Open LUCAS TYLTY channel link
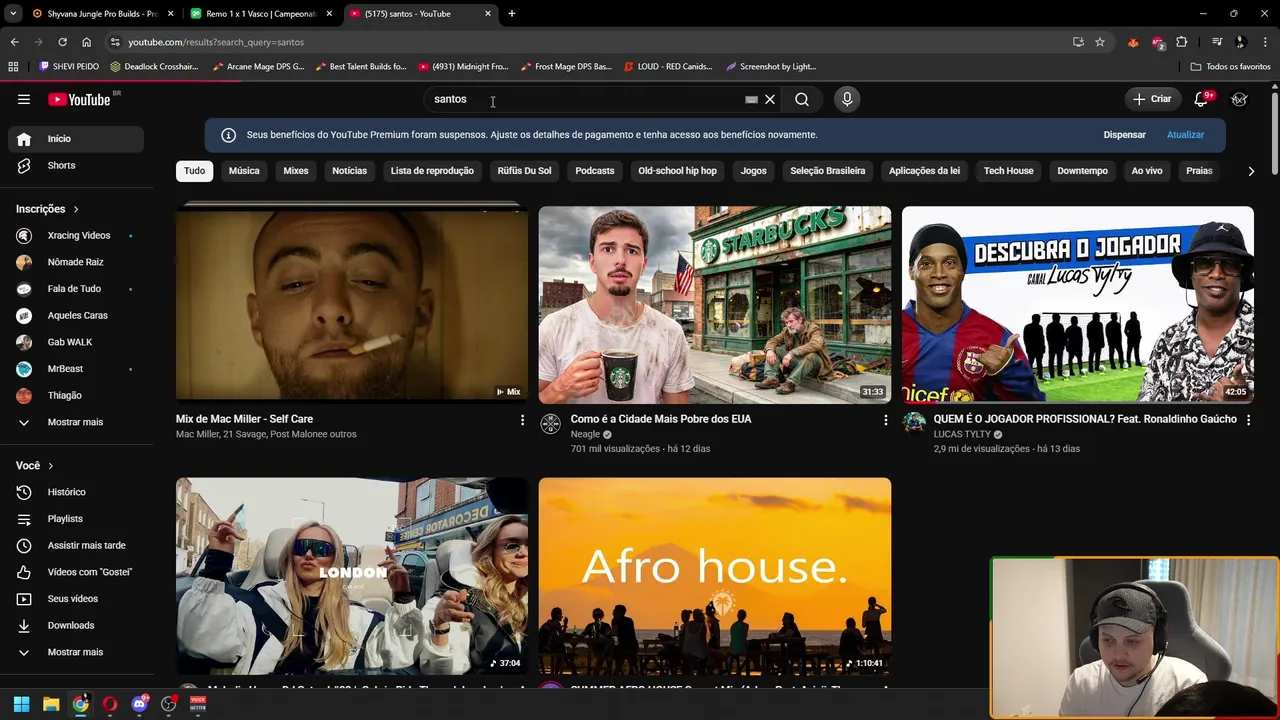This screenshot has width=1280, height=720. 962,434
